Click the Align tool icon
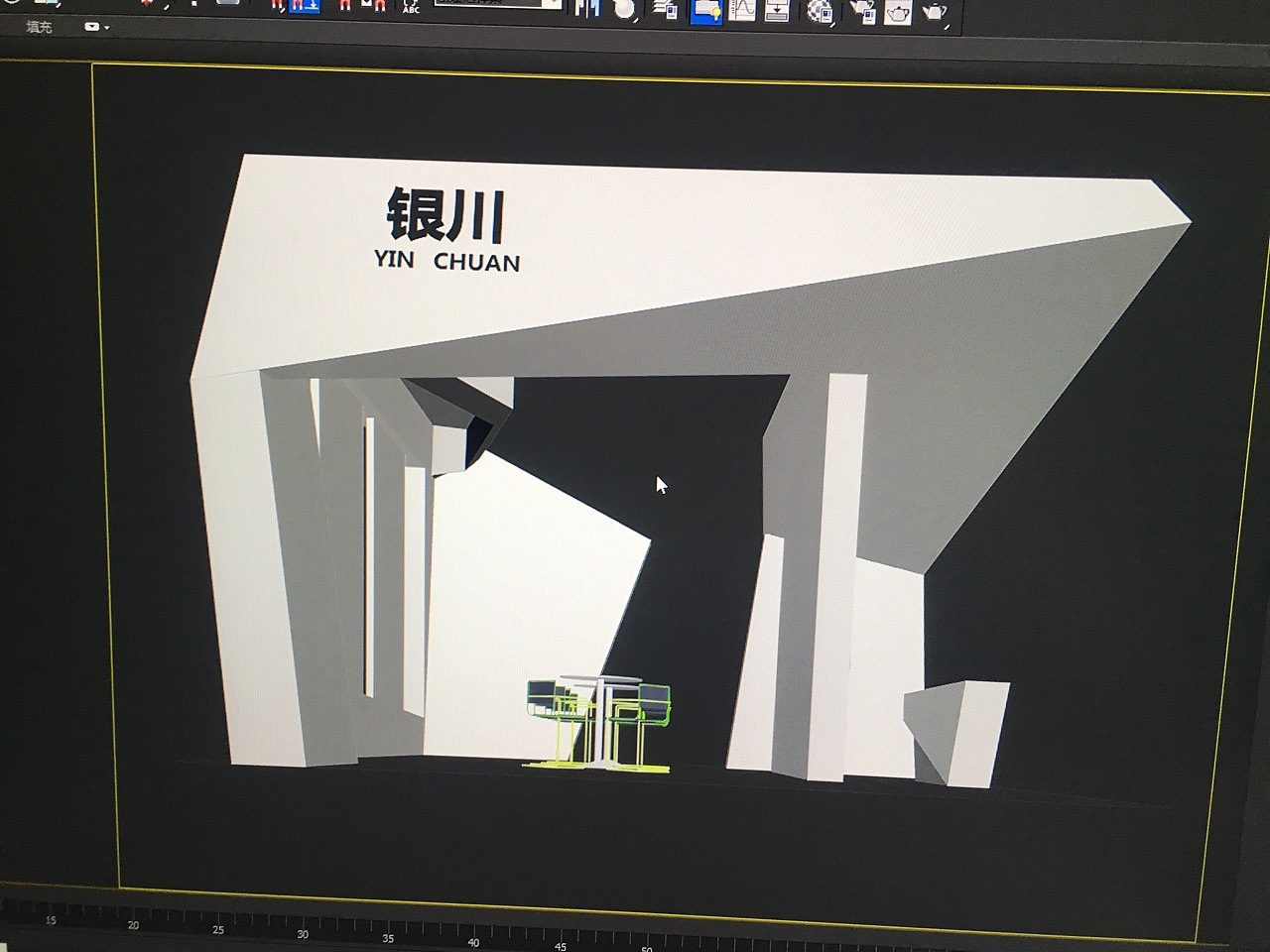 coord(624,10)
